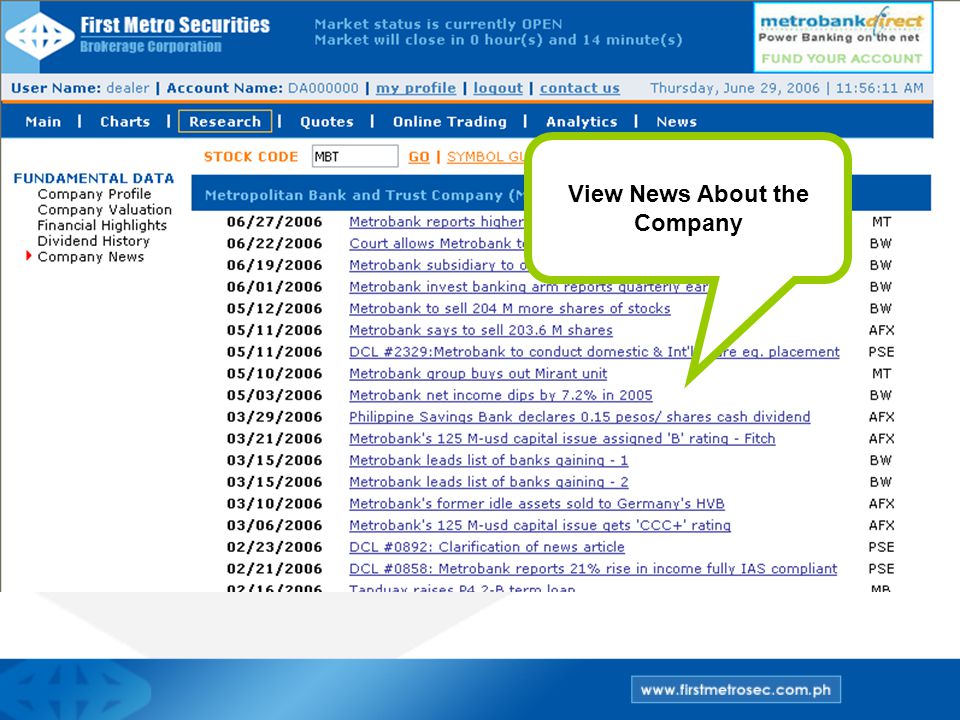This screenshot has width=960, height=720.
Task: Click the stock code input field
Action: click(x=355, y=156)
